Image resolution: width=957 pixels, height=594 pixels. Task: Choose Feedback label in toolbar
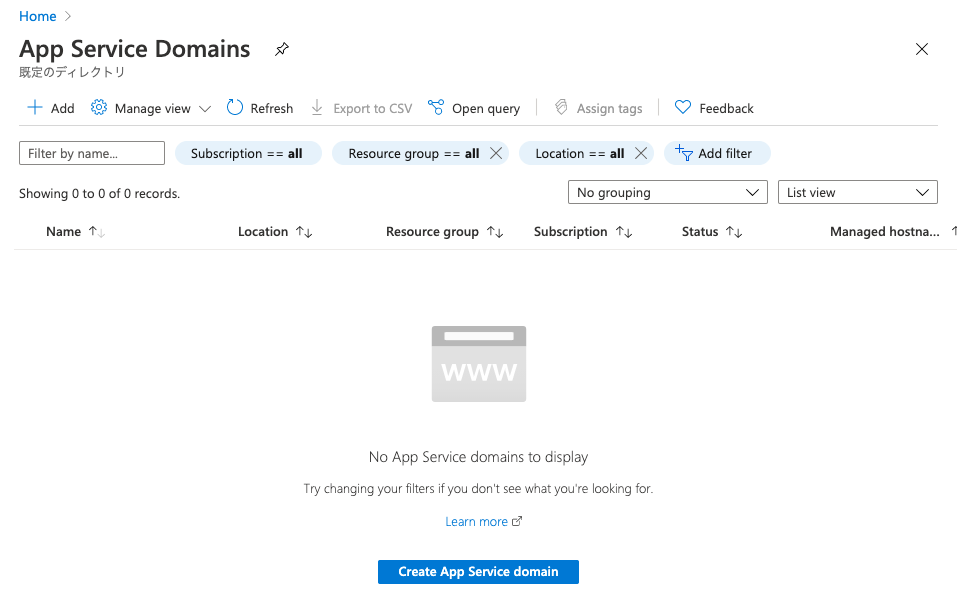pyautogui.click(x=726, y=108)
